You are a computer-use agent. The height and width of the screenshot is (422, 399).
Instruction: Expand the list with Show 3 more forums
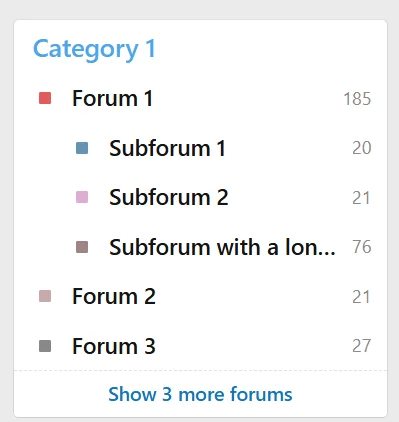click(200, 394)
